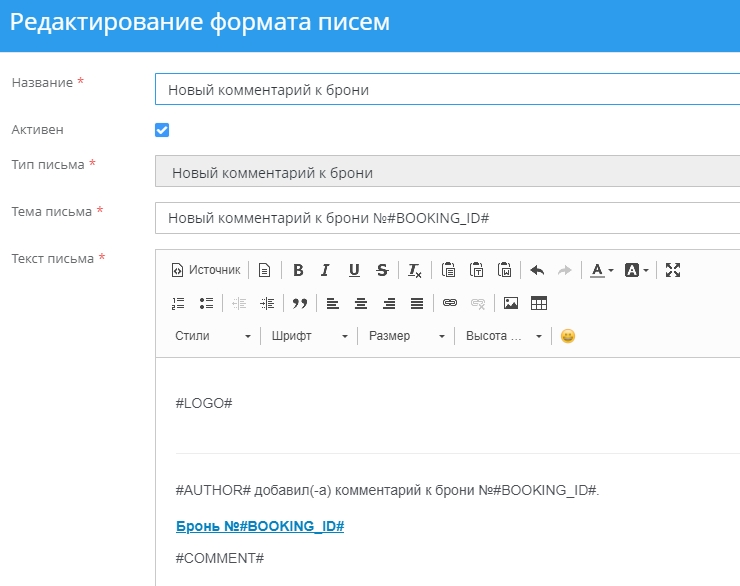The height and width of the screenshot is (586, 740).
Task: Open the Высота line-height dropdown
Action: point(504,336)
